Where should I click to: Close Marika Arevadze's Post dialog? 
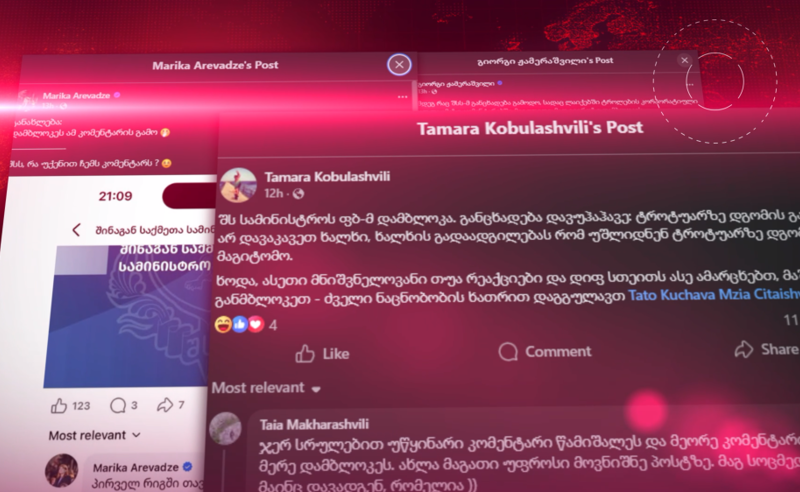click(x=399, y=65)
